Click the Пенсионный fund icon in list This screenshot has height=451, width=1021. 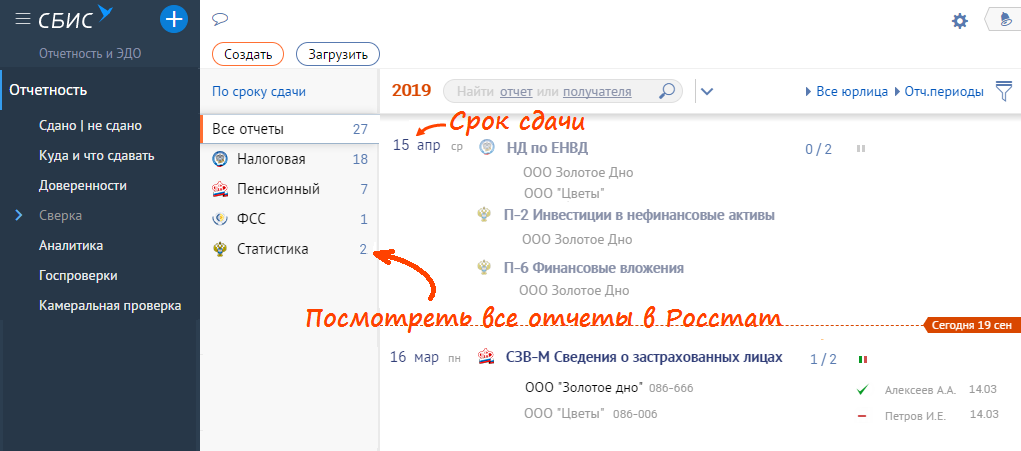click(220, 189)
